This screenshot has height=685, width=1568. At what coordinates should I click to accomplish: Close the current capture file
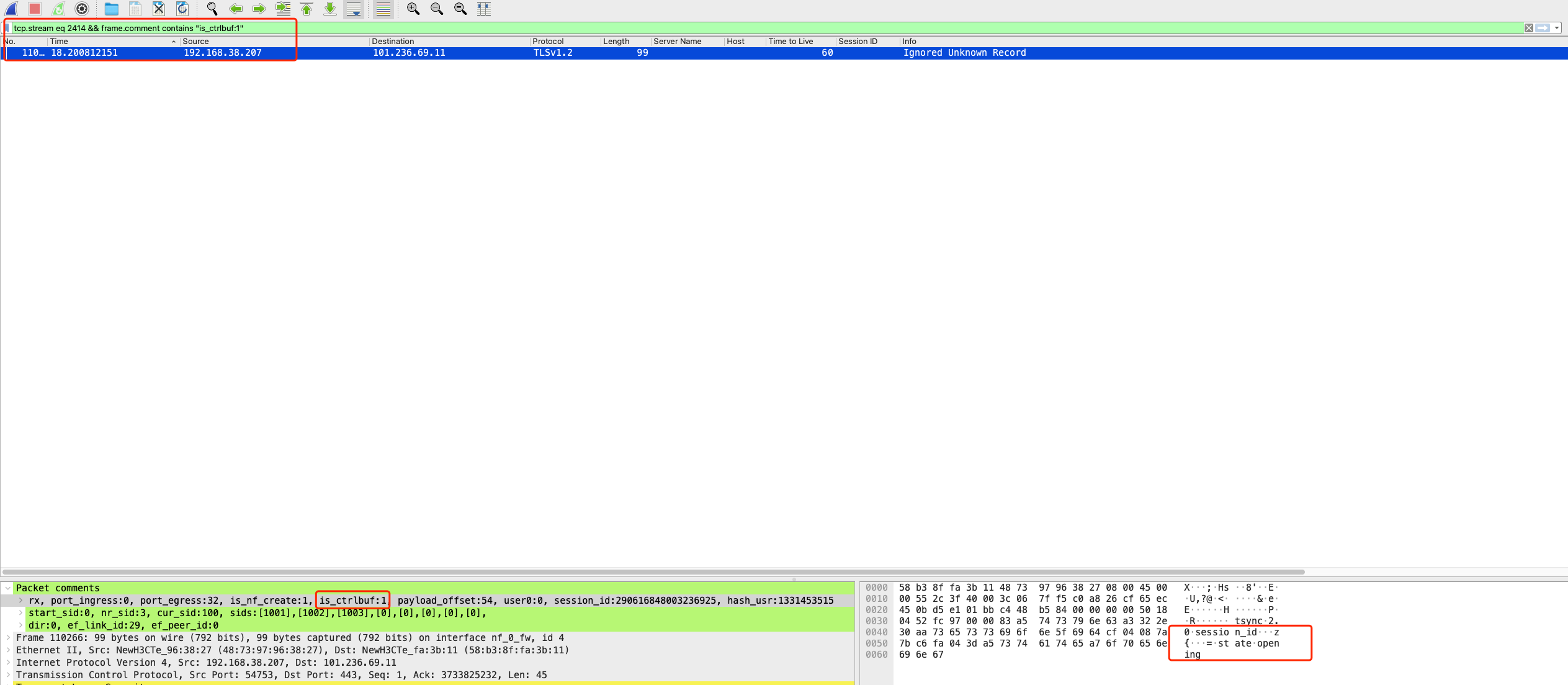pyautogui.click(x=158, y=9)
